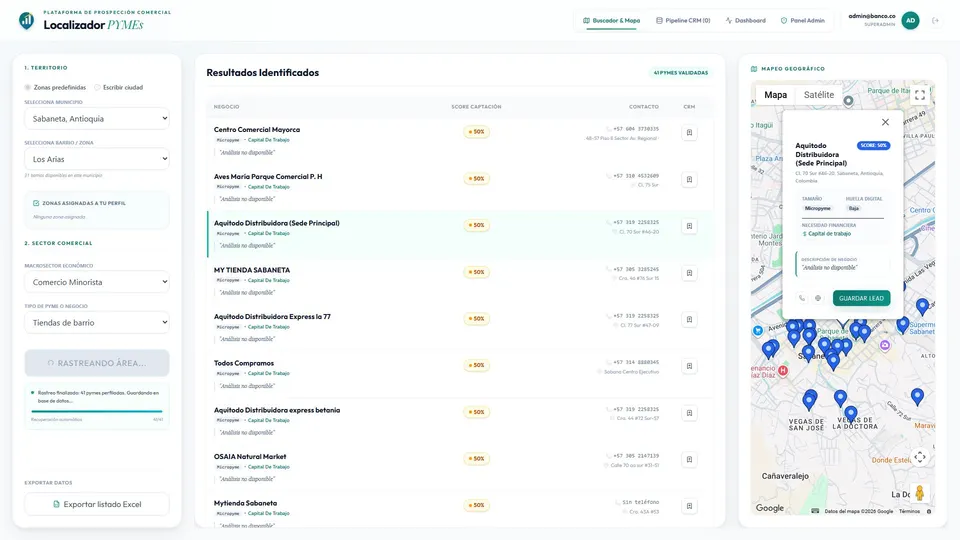Screen dimensions: 960x540
Task: Save Aquitodo Distribuidora Express la 77 lead
Action: click(689, 320)
